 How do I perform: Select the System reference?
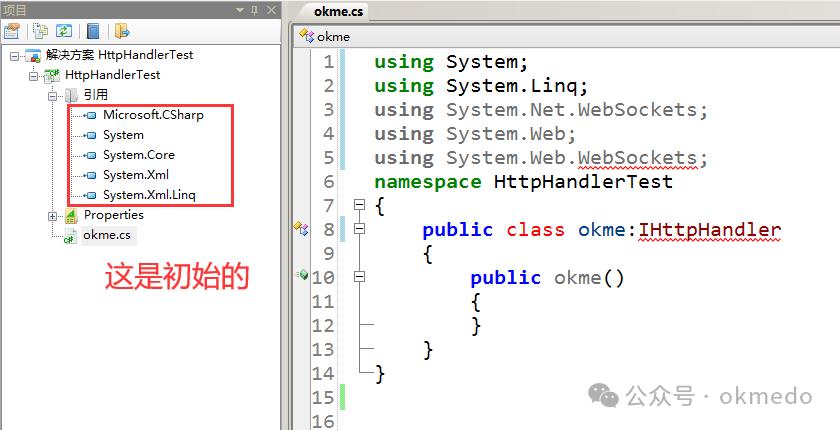(123, 135)
